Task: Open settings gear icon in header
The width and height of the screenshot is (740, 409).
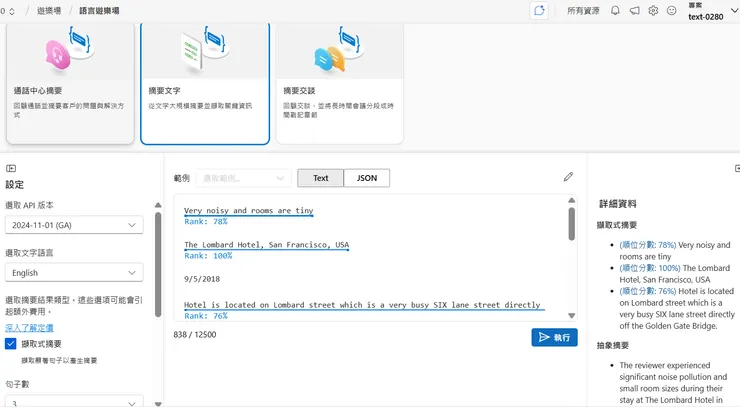Action: point(653,10)
